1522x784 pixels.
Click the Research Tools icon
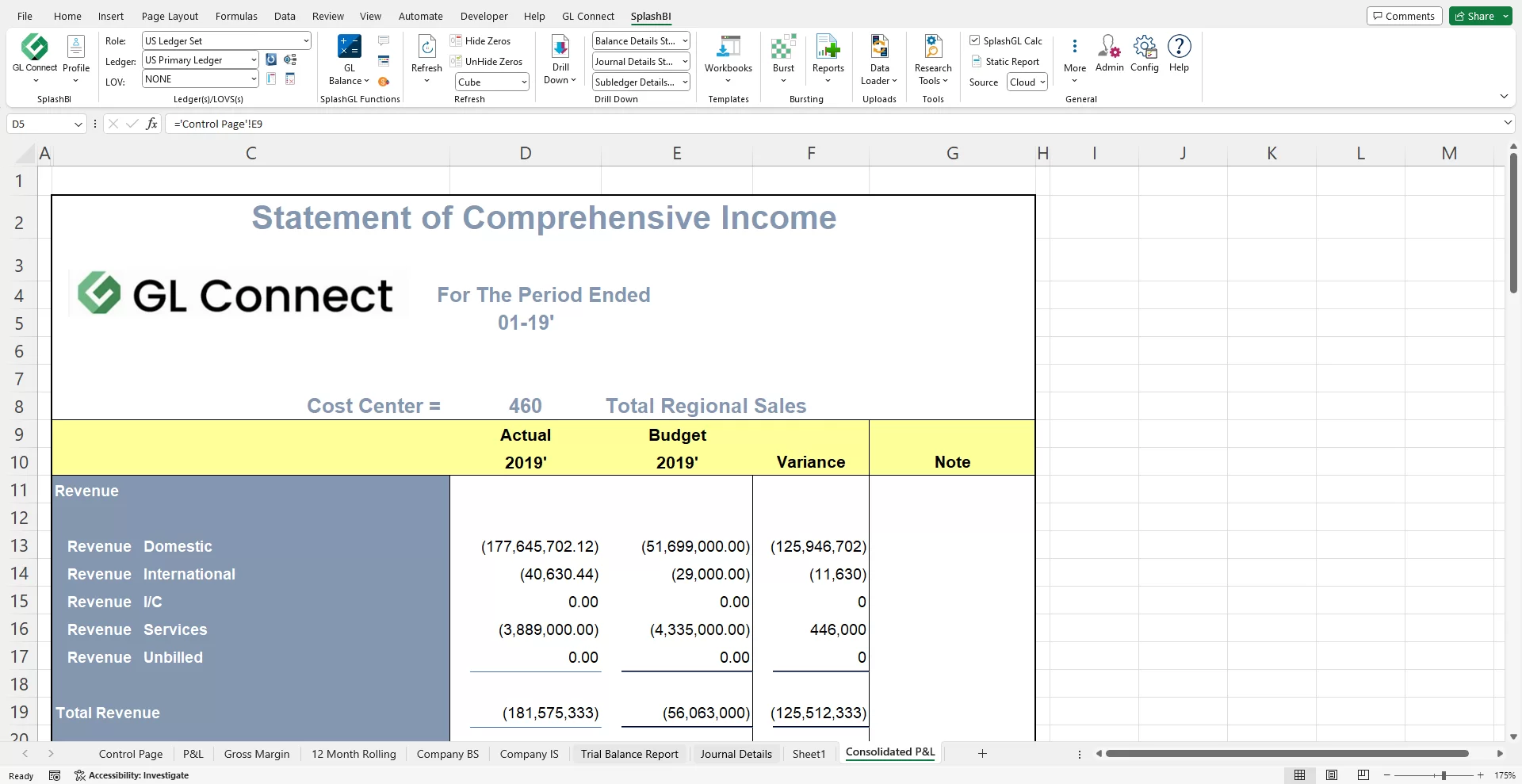click(933, 48)
